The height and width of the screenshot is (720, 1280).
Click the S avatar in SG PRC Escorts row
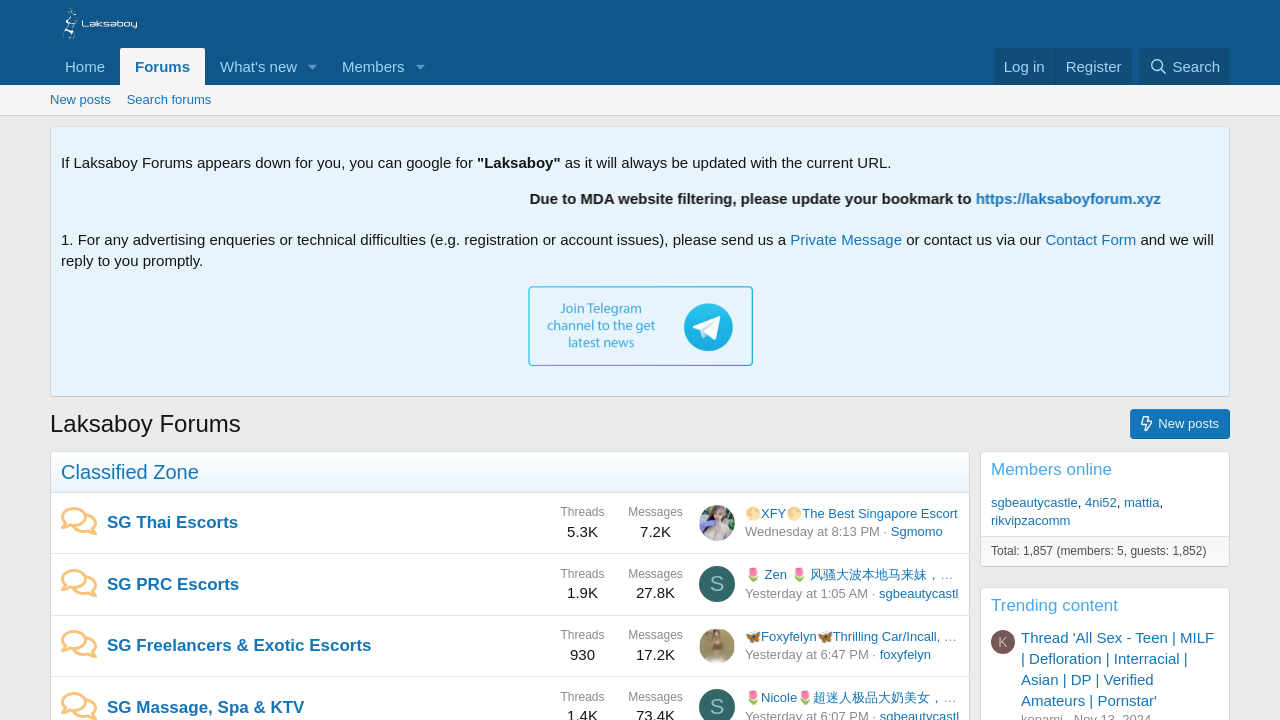pyautogui.click(x=717, y=584)
